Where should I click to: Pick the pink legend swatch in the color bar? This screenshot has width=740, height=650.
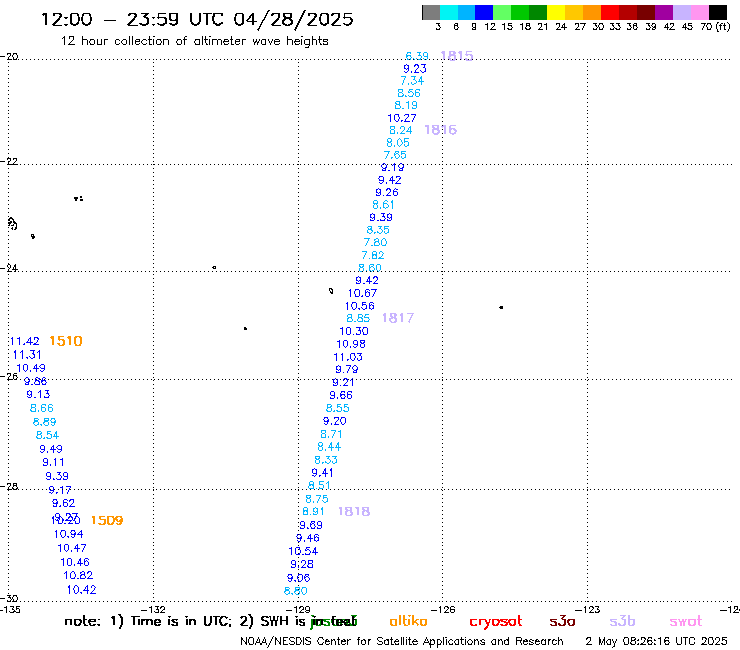pyautogui.click(x=700, y=12)
